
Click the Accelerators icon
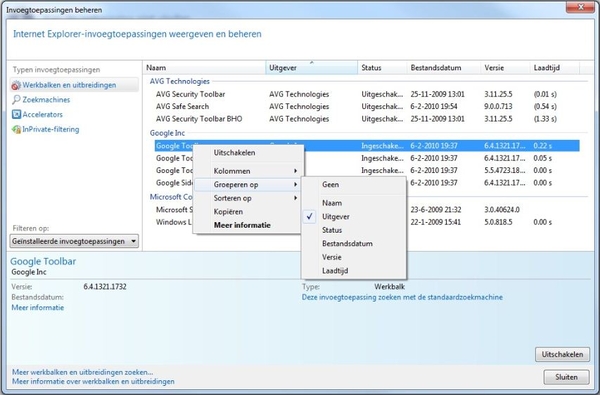(16, 114)
